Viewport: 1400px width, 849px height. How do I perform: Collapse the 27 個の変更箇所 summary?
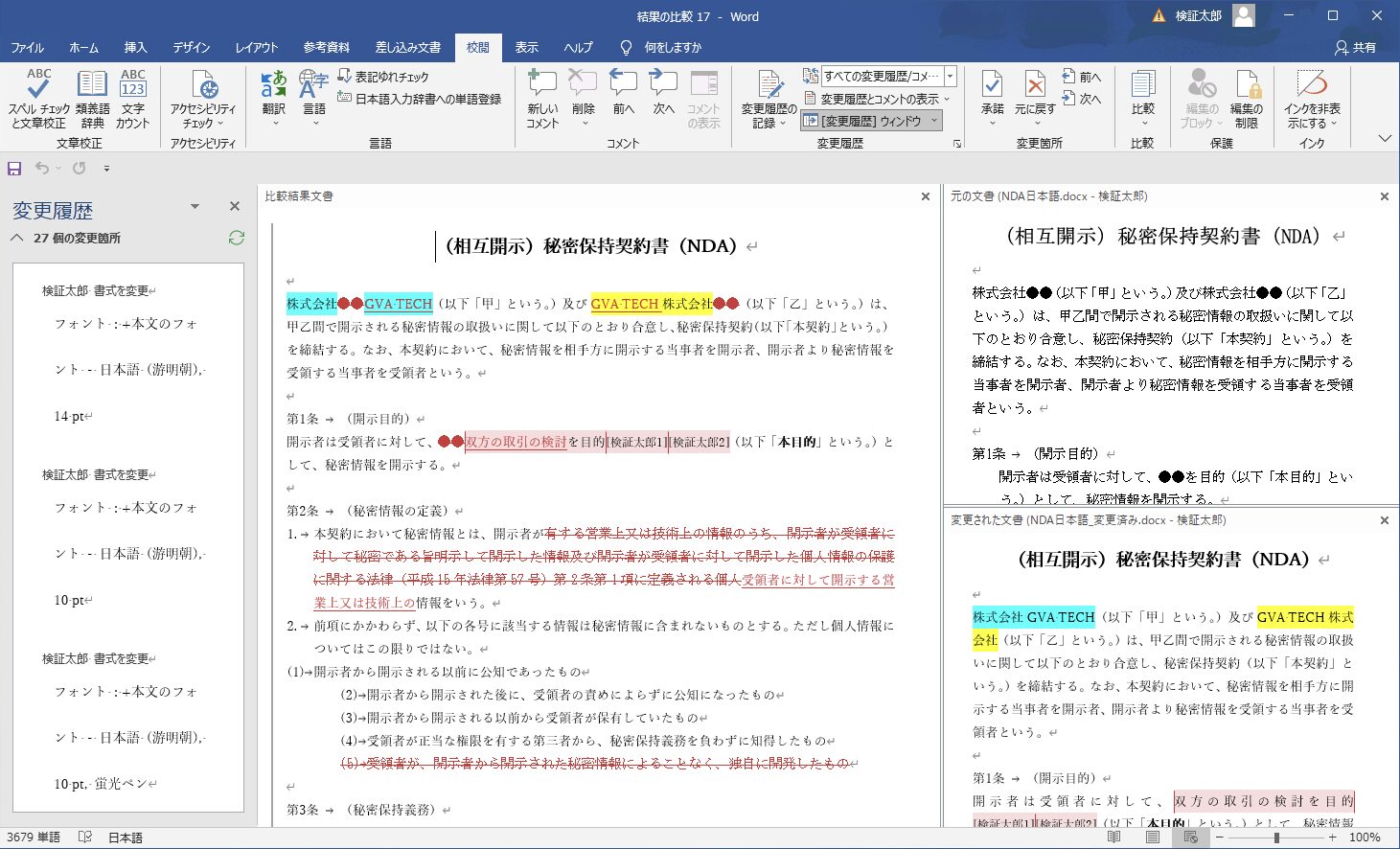(17, 238)
